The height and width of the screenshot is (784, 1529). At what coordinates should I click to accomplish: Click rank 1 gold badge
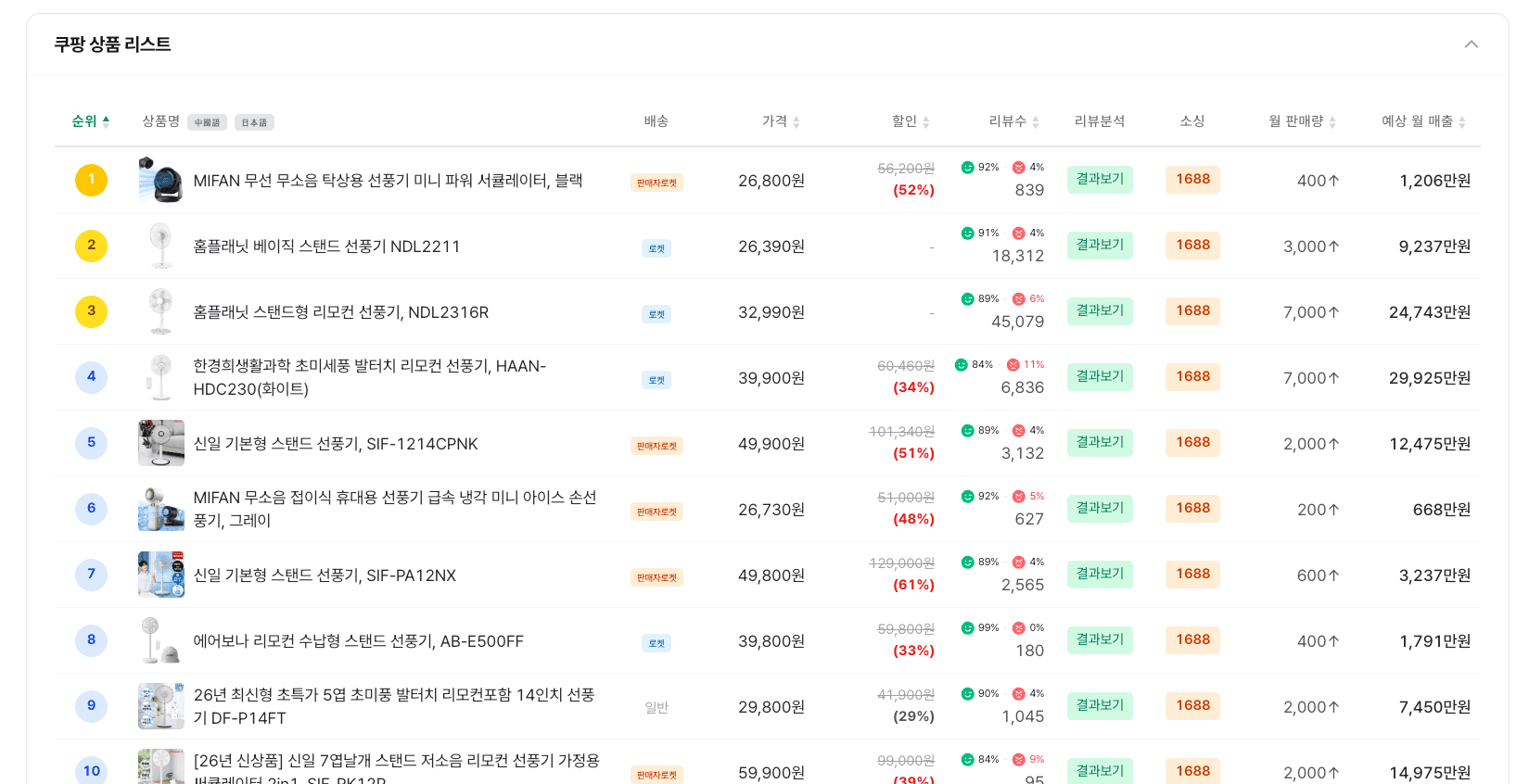(91, 180)
